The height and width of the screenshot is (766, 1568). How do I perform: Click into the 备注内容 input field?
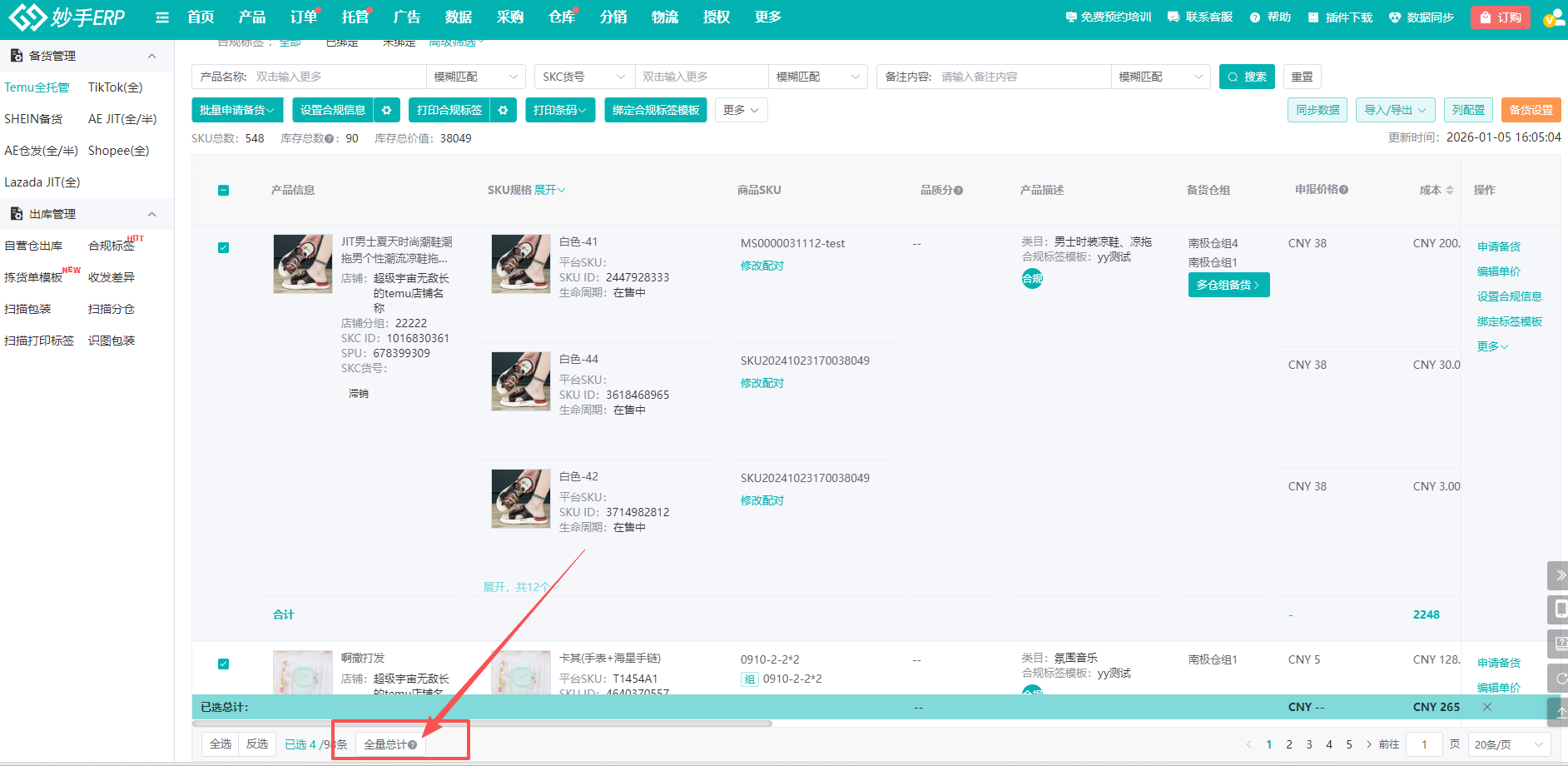(1024, 77)
